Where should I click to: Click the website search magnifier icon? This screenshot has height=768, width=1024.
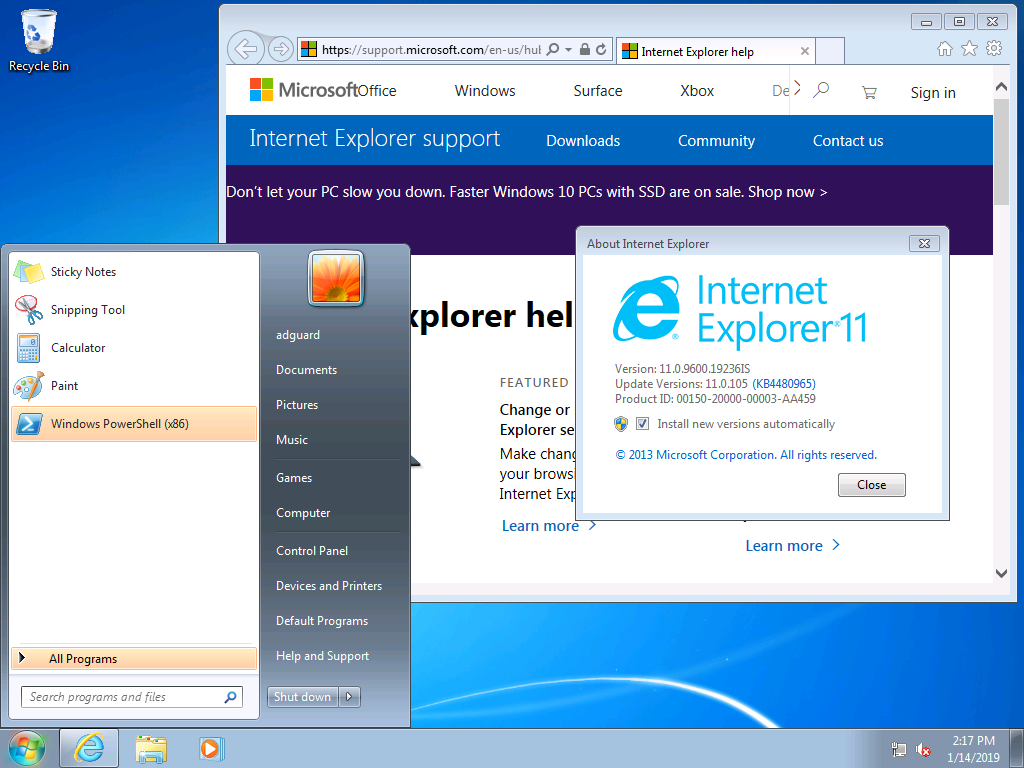pos(821,90)
